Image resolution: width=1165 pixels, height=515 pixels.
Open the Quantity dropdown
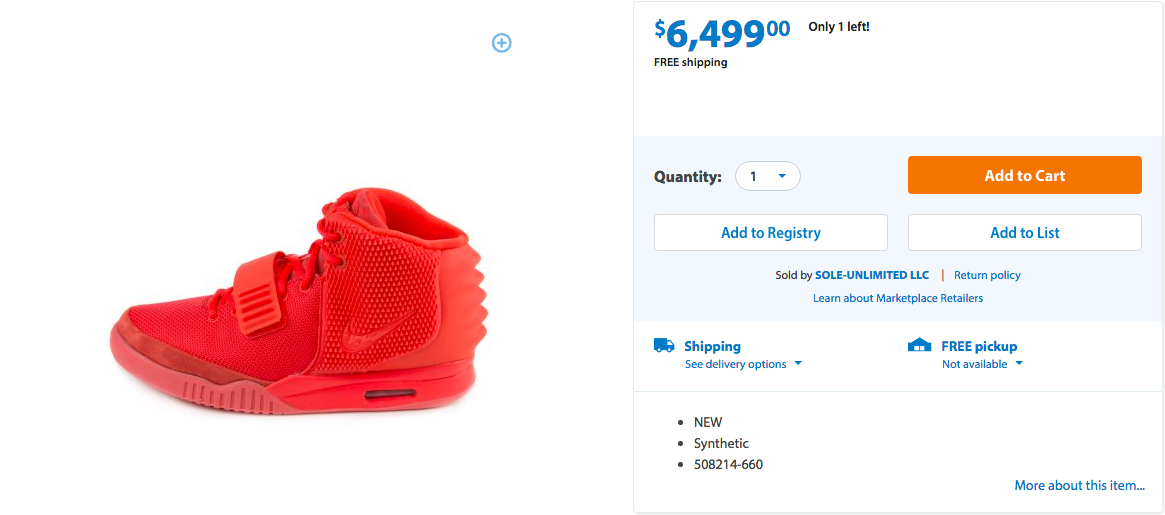(768, 176)
